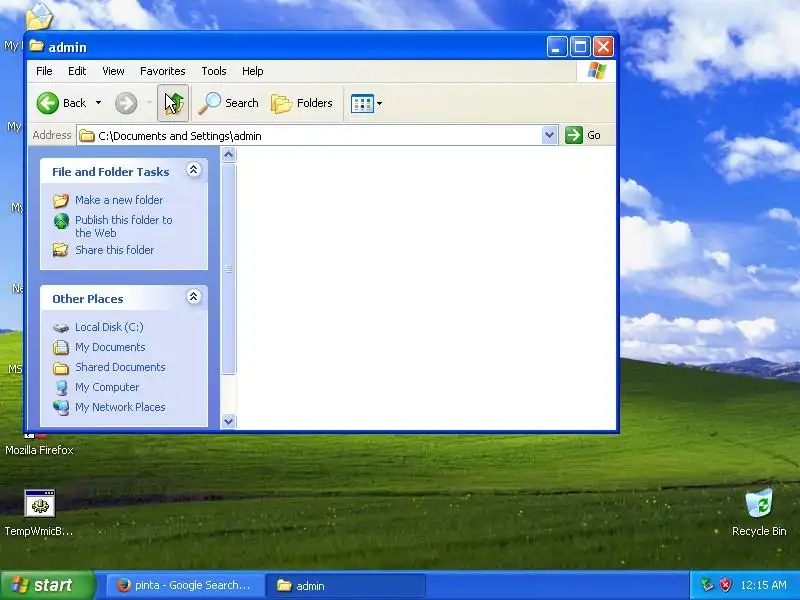The image size is (800, 600).
Task: Open the Favorites menu
Action: point(163,71)
